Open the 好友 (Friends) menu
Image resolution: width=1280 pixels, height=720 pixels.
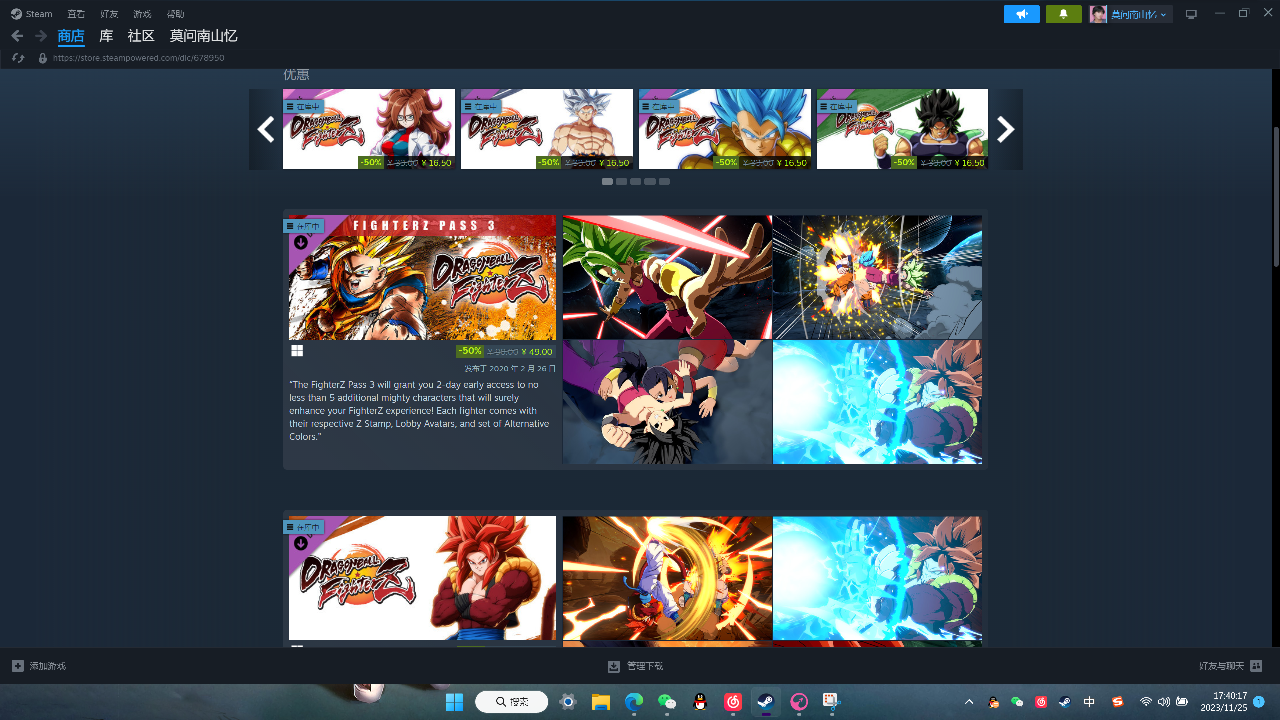[109, 14]
